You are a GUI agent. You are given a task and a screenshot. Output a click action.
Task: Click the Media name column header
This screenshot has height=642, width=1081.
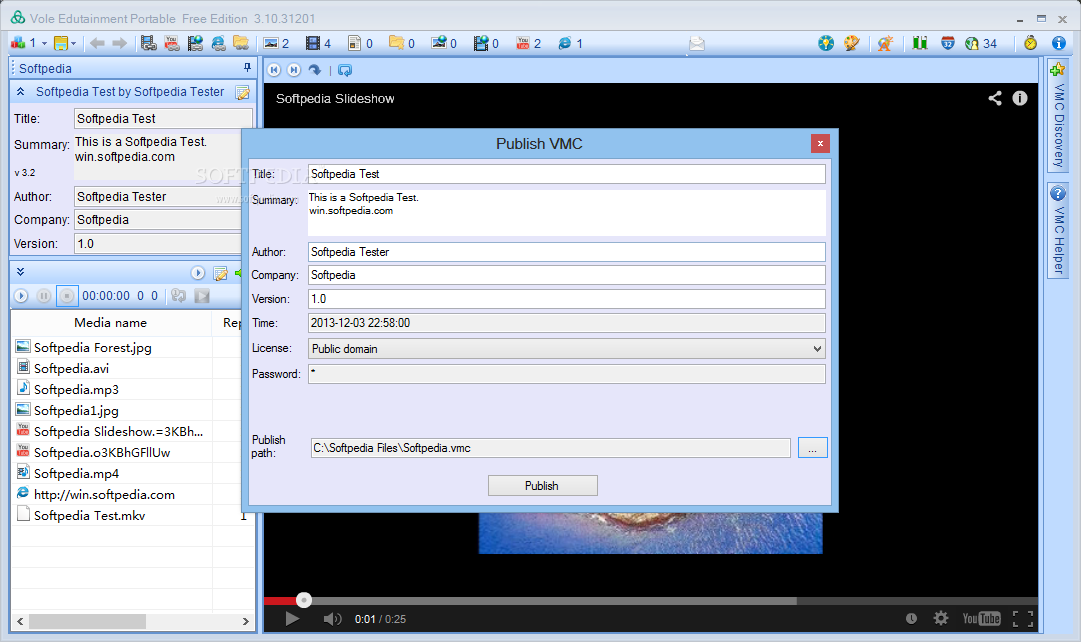110,323
